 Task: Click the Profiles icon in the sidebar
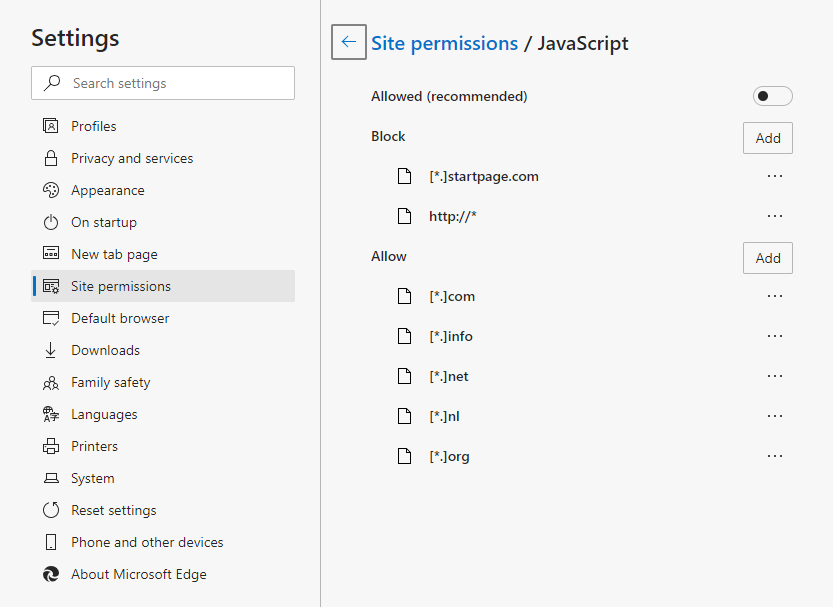(x=51, y=126)
